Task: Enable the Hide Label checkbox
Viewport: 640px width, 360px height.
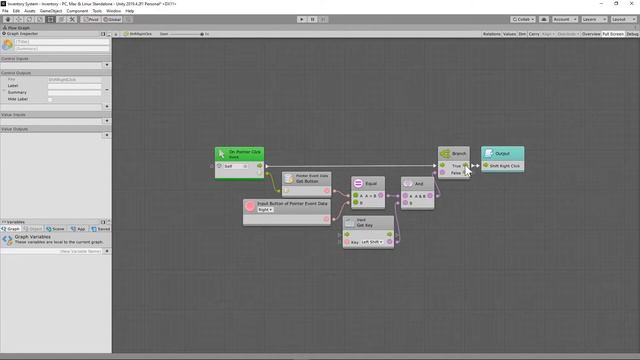Action: [x=50, y=100]
